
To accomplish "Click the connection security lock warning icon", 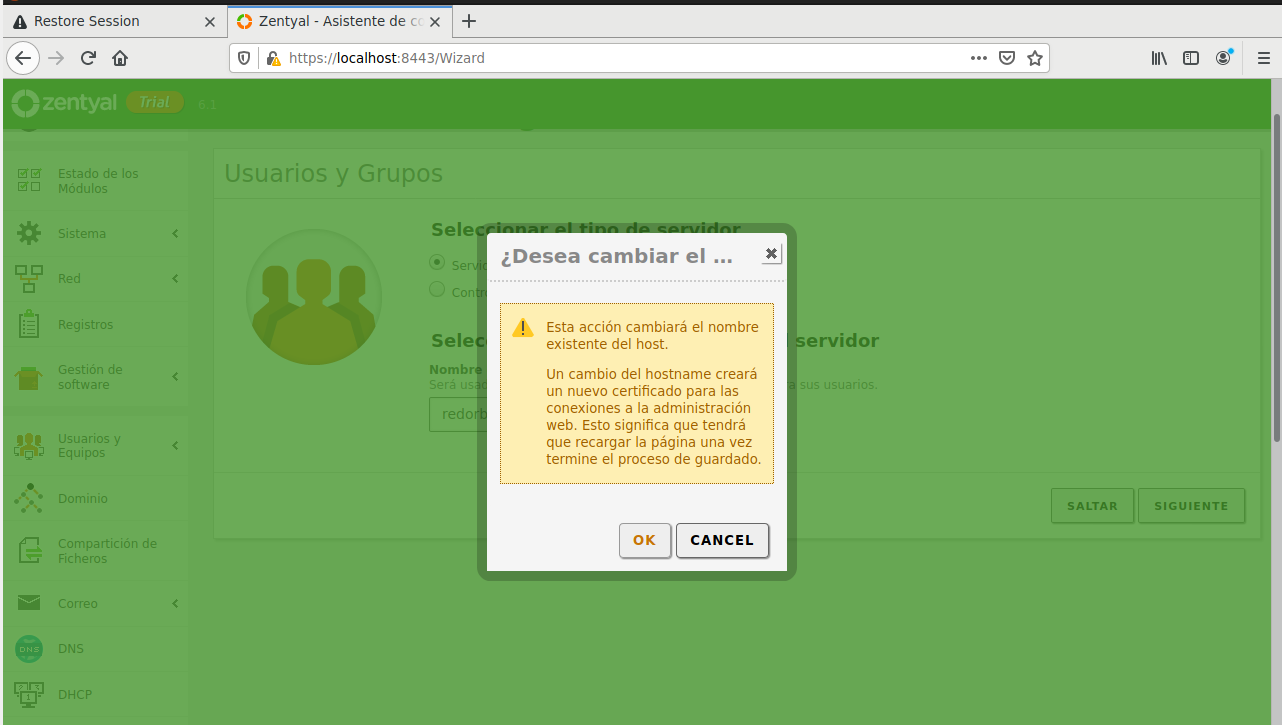I will click(273, 58).
